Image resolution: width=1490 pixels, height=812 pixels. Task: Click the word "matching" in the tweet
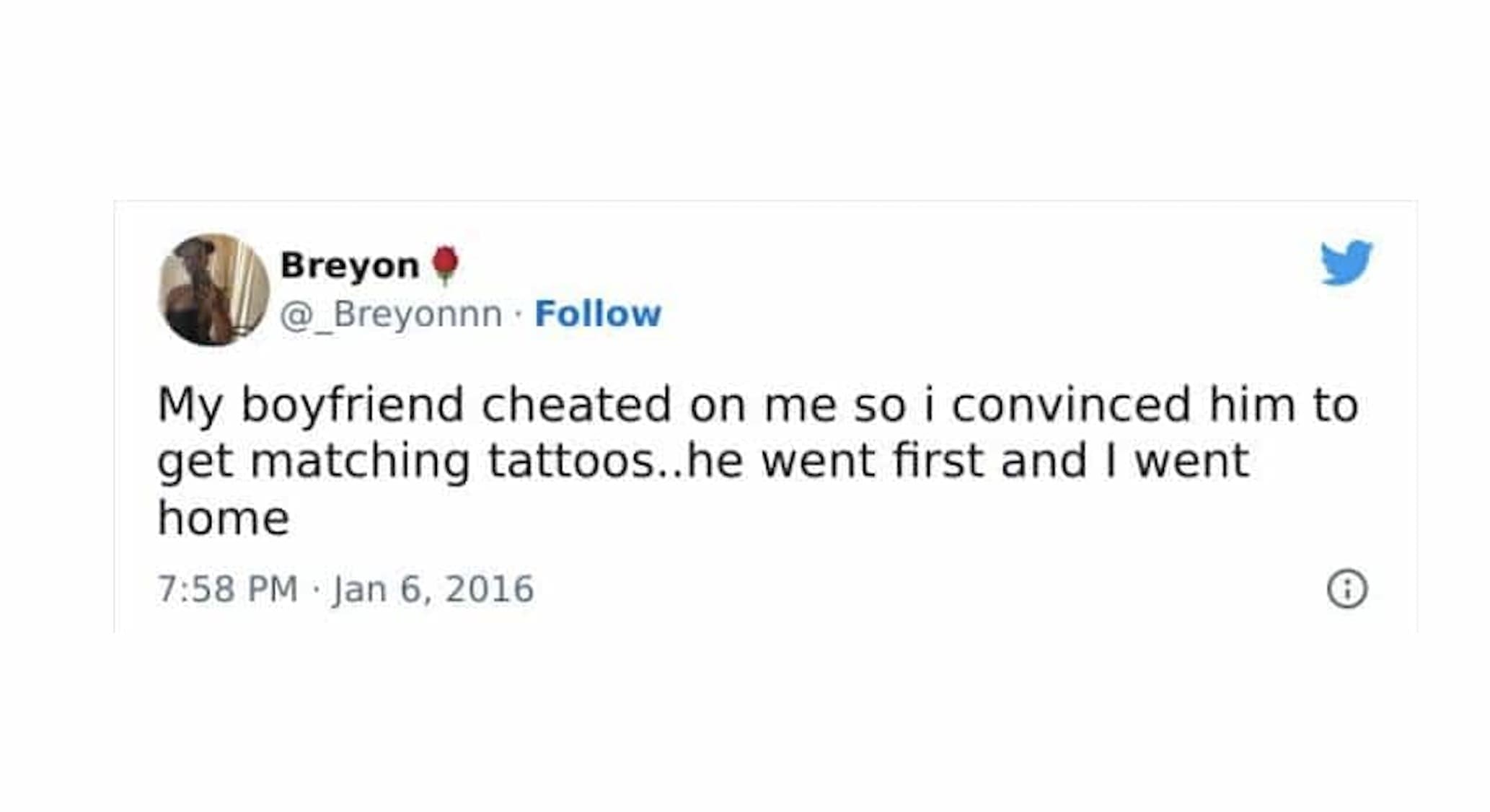[x=360, y=462]
